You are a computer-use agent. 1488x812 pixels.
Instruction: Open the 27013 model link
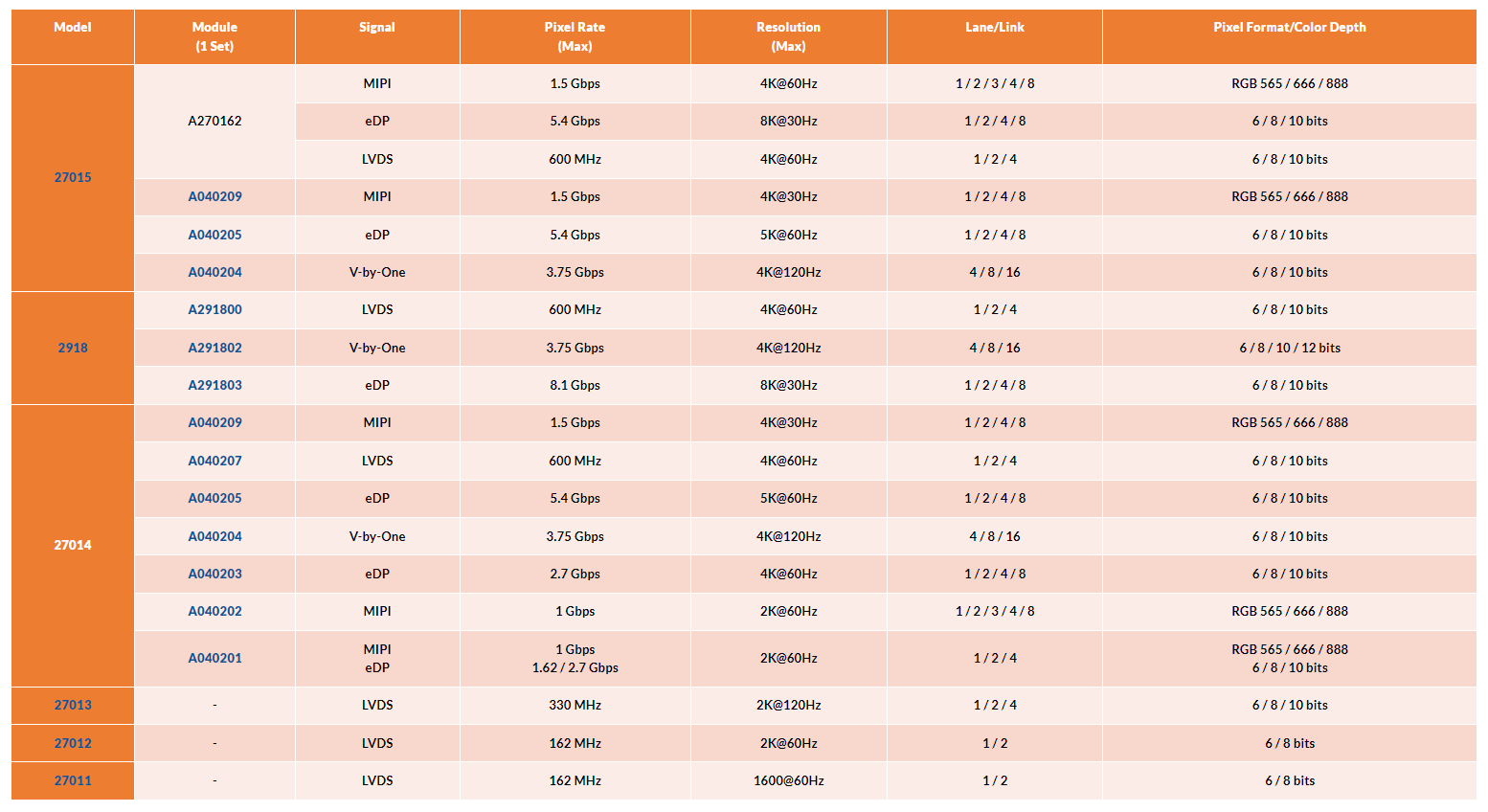(73, 705)
